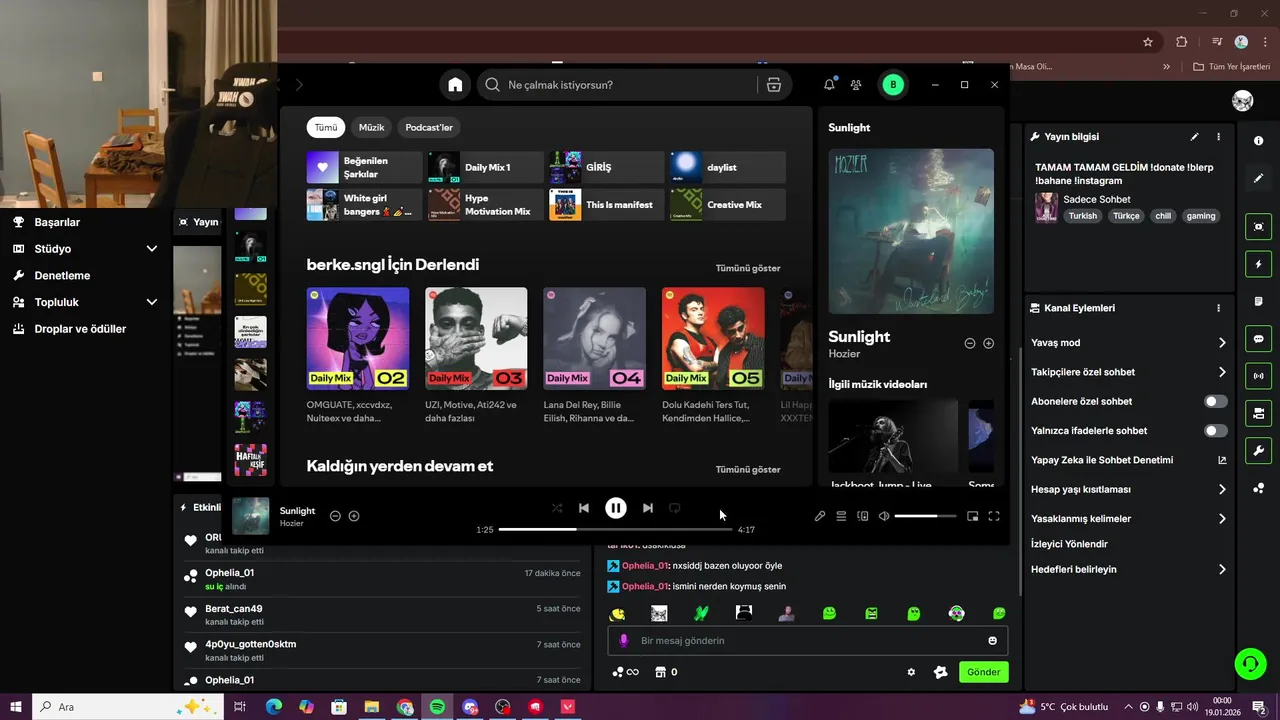This screenshot has width=1280, height=720.
Task: Select the Müzik filter chip
Action: [x=372, y=127]
